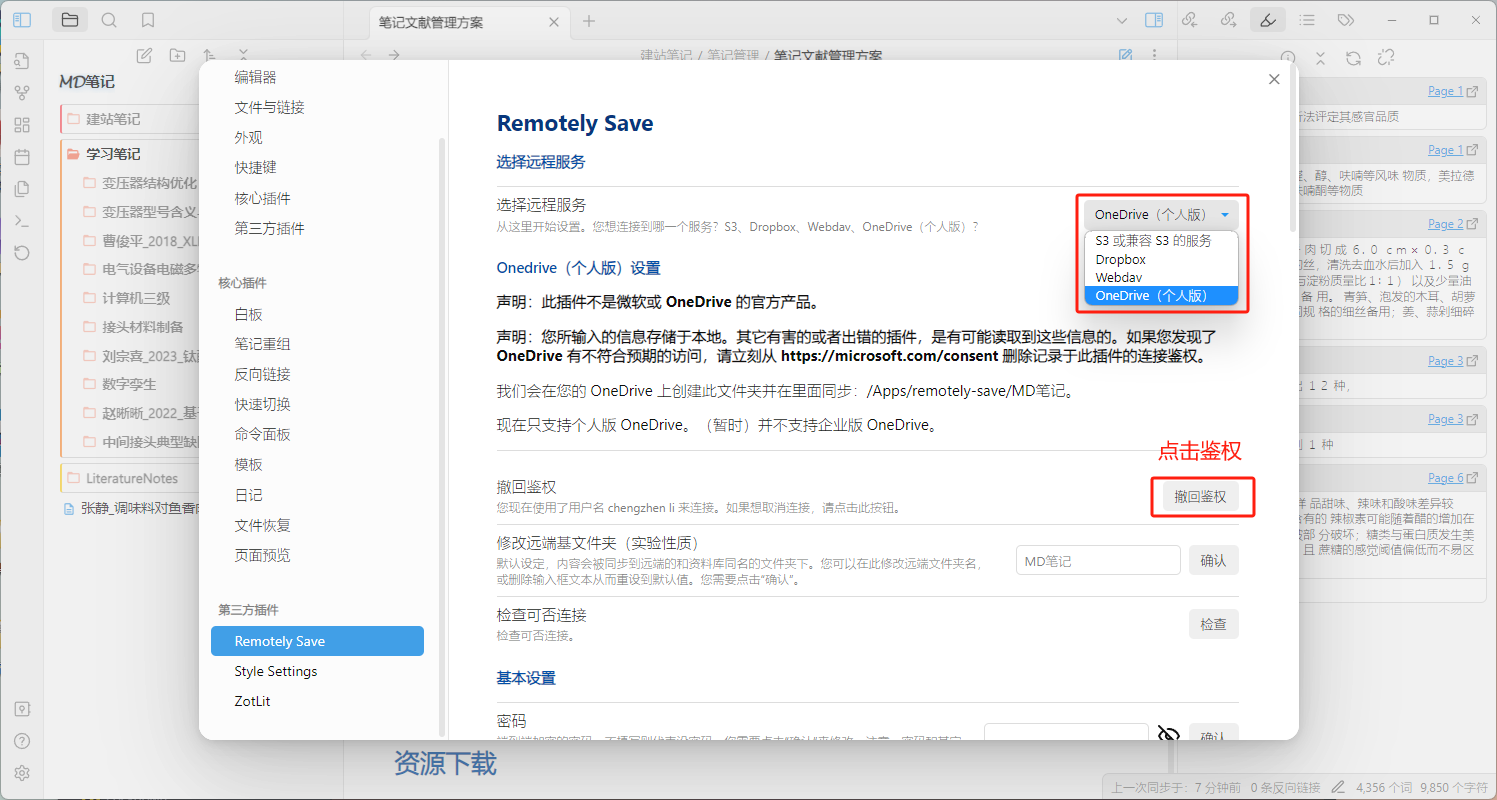Open the quick switcher file-search ribbon icon
This screenshot has height=800, width=1497.
[22, 61]
